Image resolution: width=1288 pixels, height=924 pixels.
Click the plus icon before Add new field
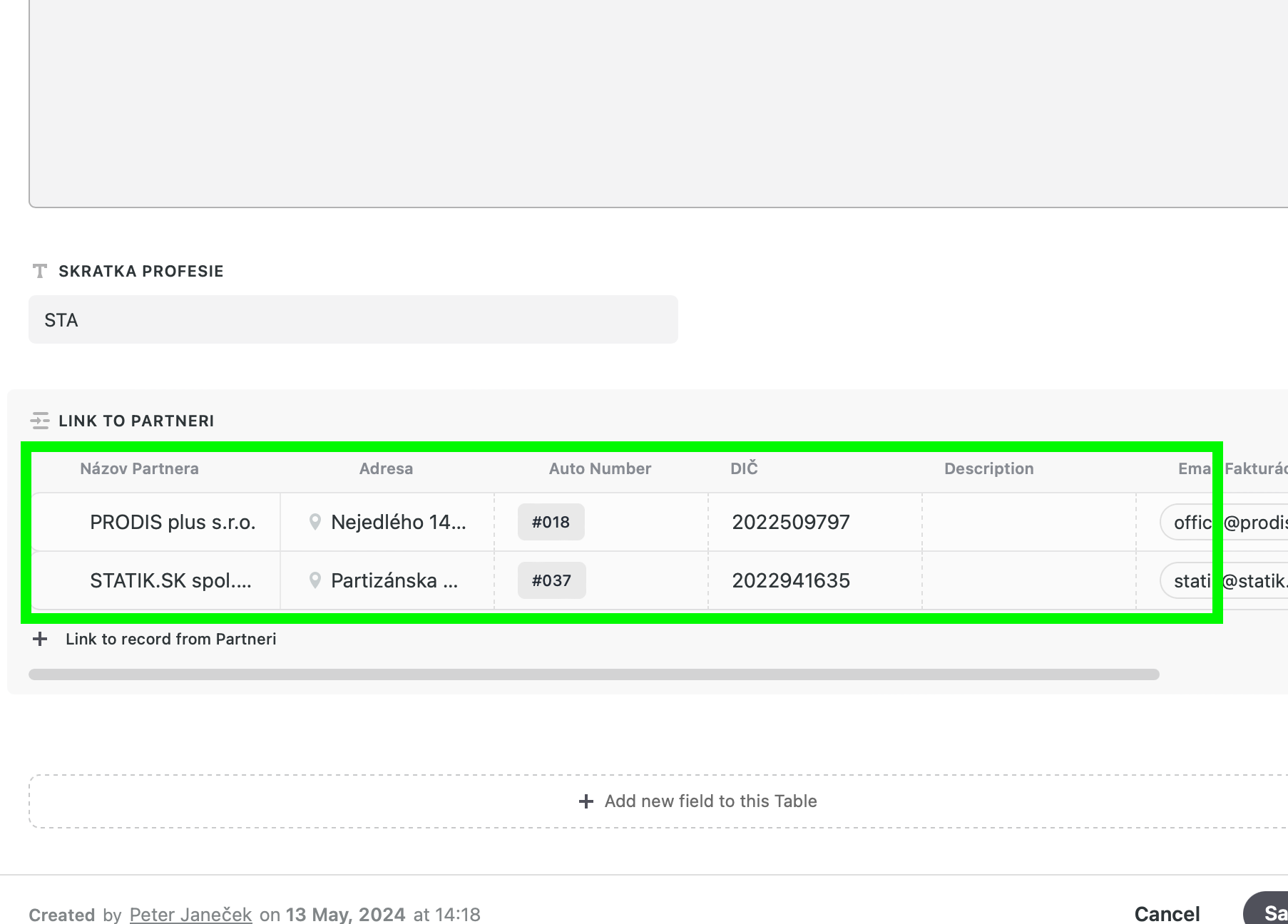(586, 801)
